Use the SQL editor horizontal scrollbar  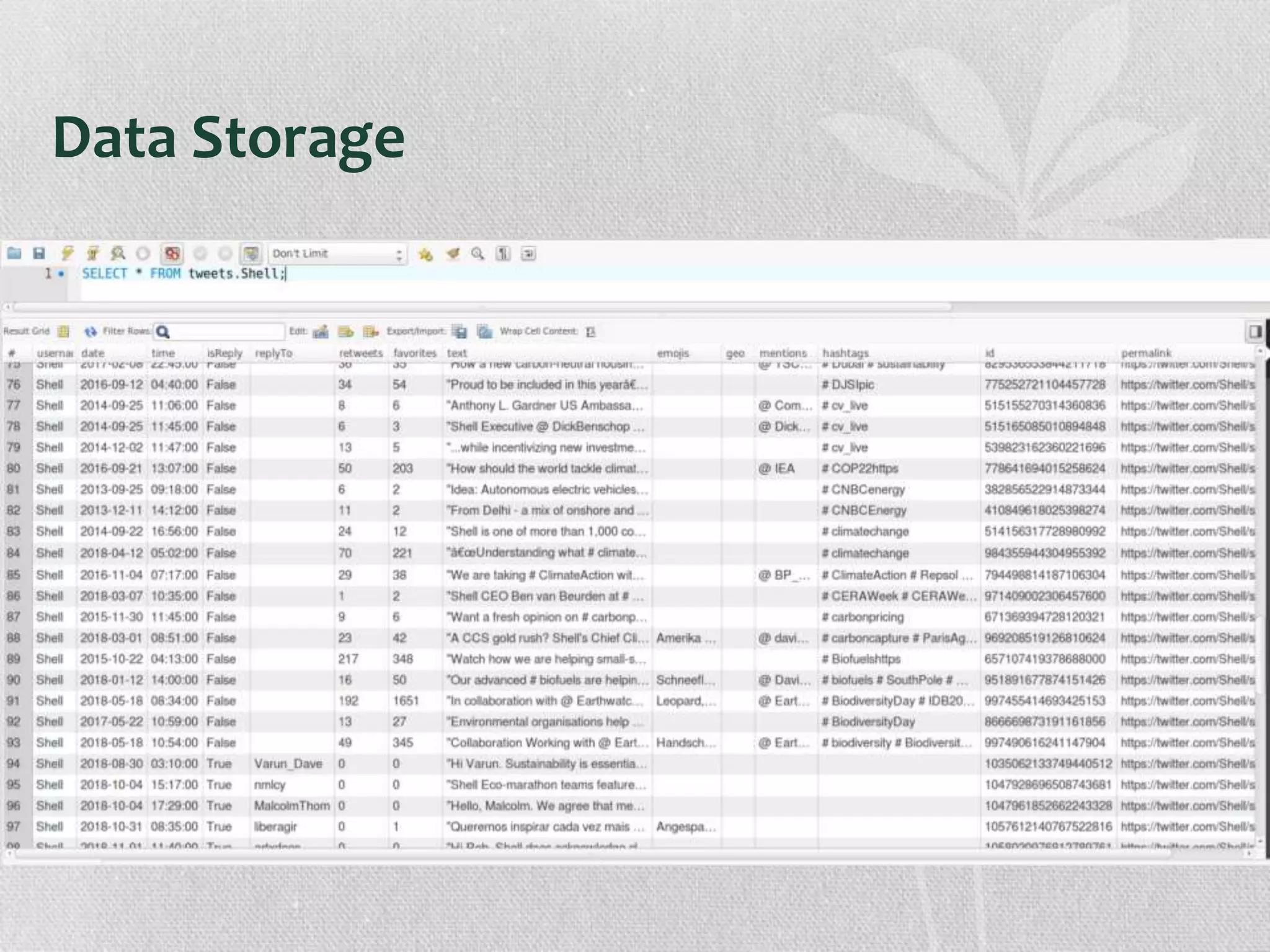pyautogui.click(x=482, y=307)
